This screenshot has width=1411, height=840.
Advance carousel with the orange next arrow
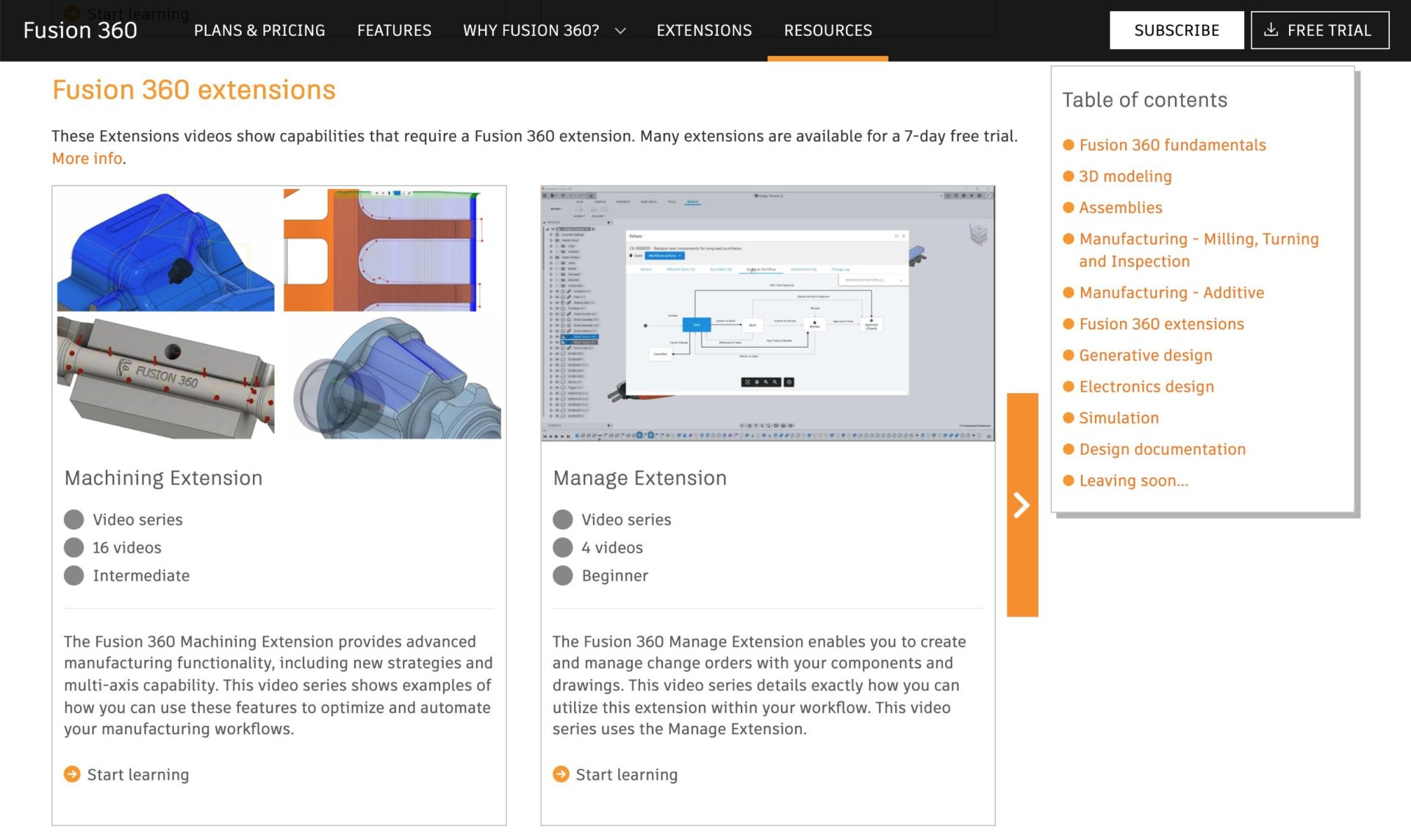point(1022,505)
